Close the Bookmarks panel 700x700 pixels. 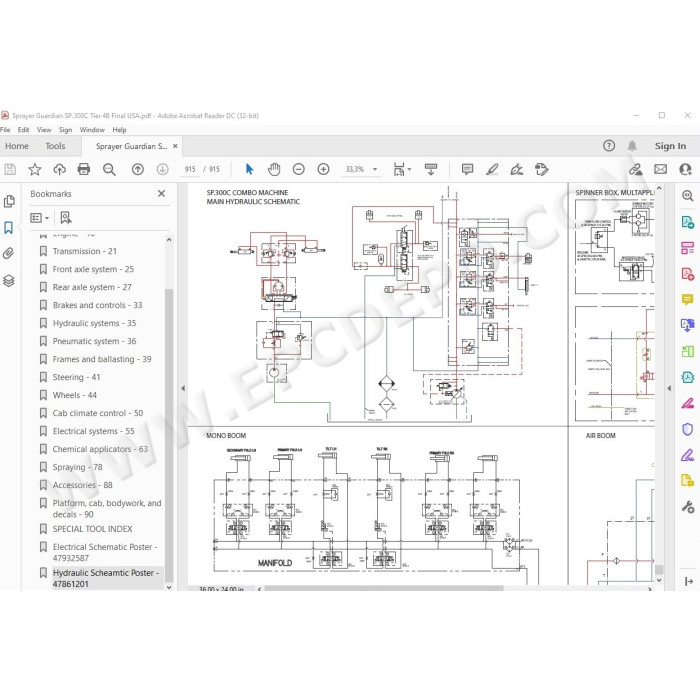click(162, 194)
